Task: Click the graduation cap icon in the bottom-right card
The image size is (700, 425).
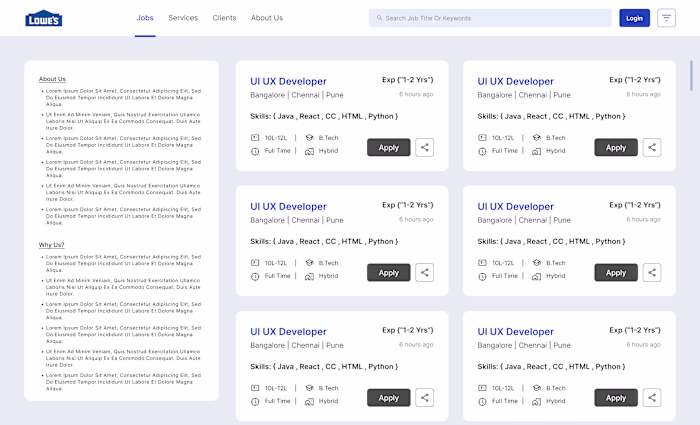Action: [x=537, y=388]
